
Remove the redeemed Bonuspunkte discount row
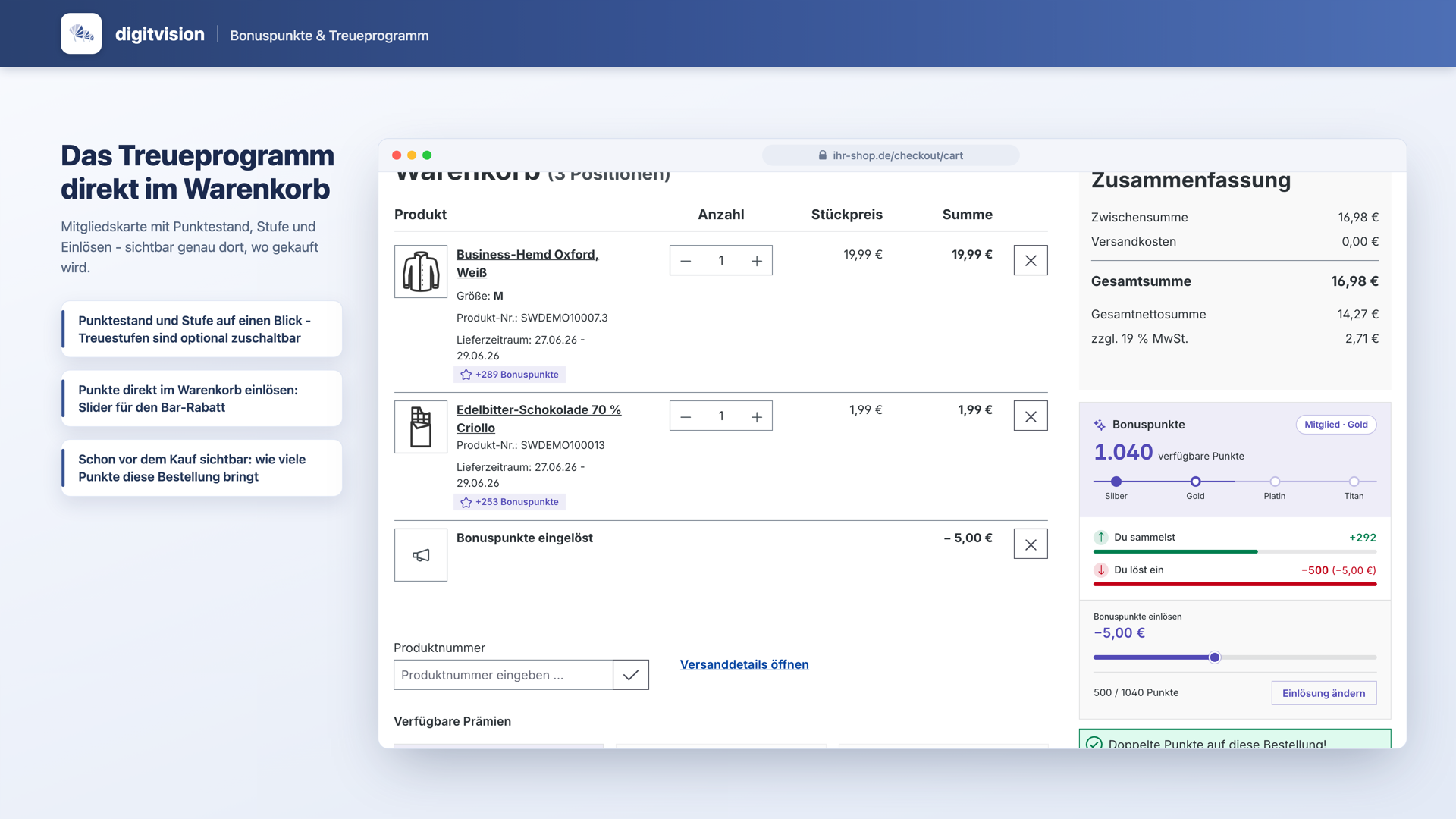coord(1031,544)
